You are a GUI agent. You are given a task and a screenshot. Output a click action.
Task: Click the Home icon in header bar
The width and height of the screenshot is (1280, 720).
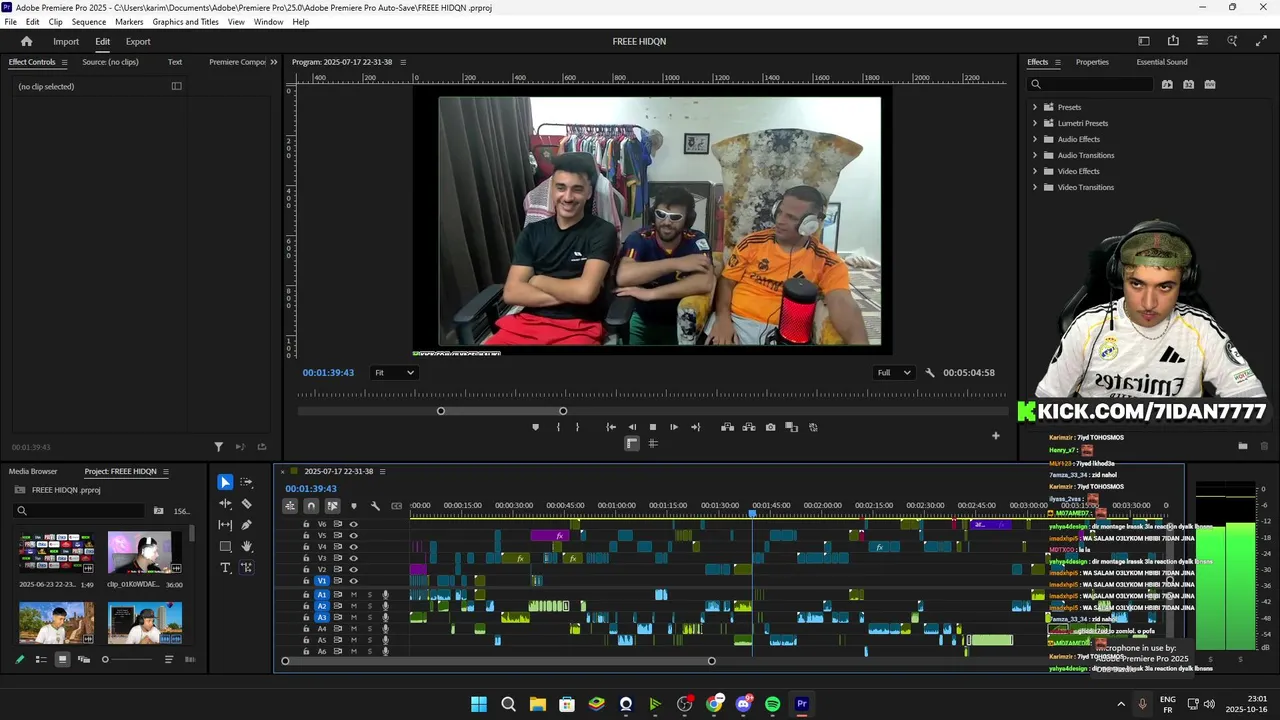point(26,41)
